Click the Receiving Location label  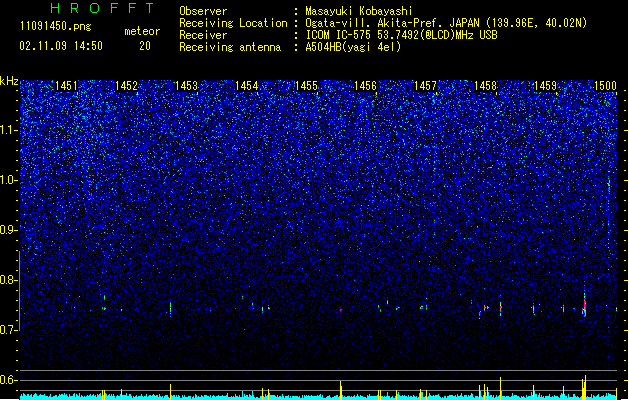[x=233, y=23]
